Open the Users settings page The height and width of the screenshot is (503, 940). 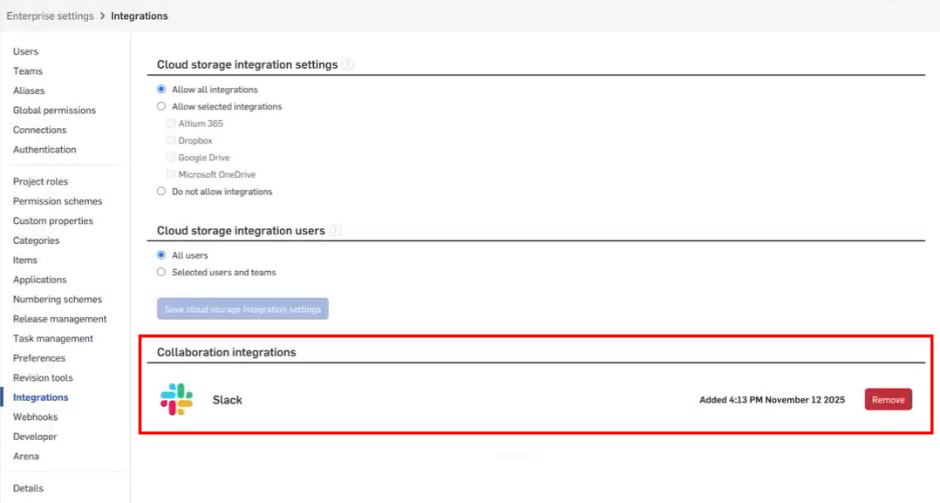point(26,52)
